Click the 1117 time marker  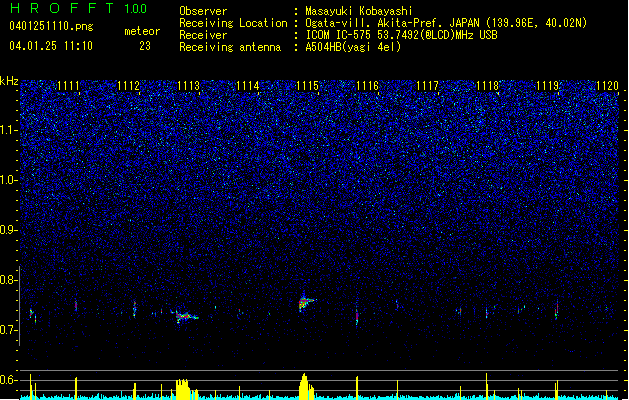(x=427, y=86)
